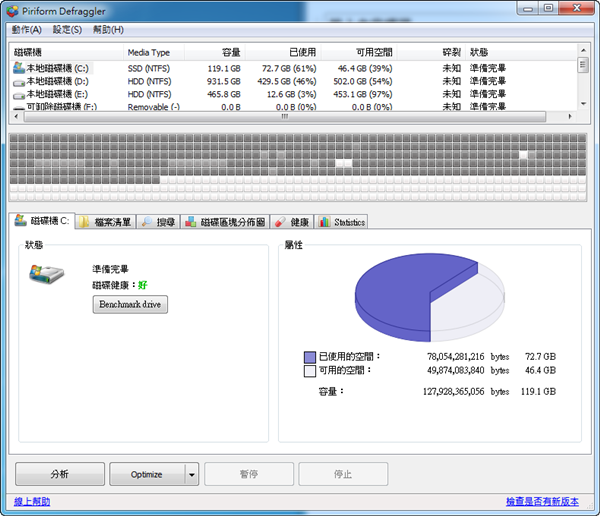Click the 可用的空間 white color swatch
600x516 pixels.
pos(310,371)
